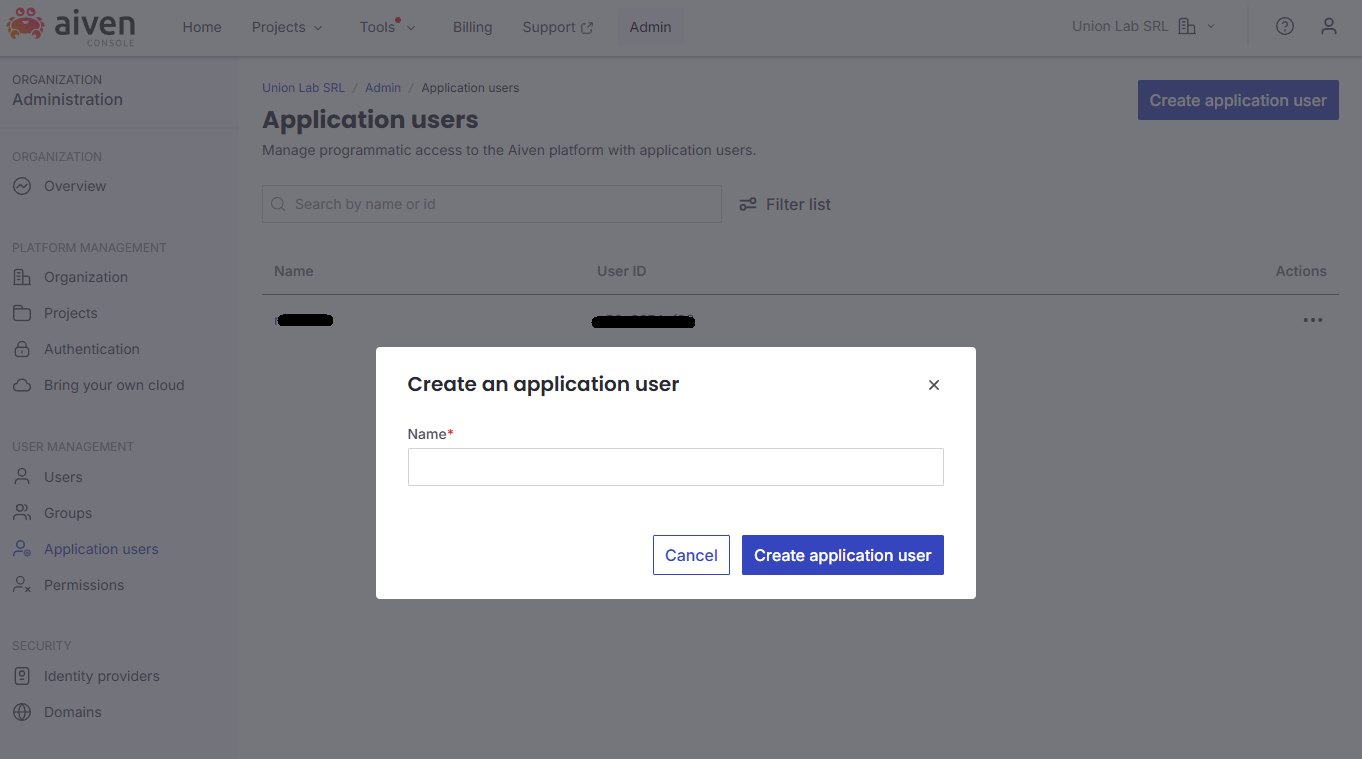1362x759 pixels.
Task: Select Identity providers under Security
Action: [101, 676]
